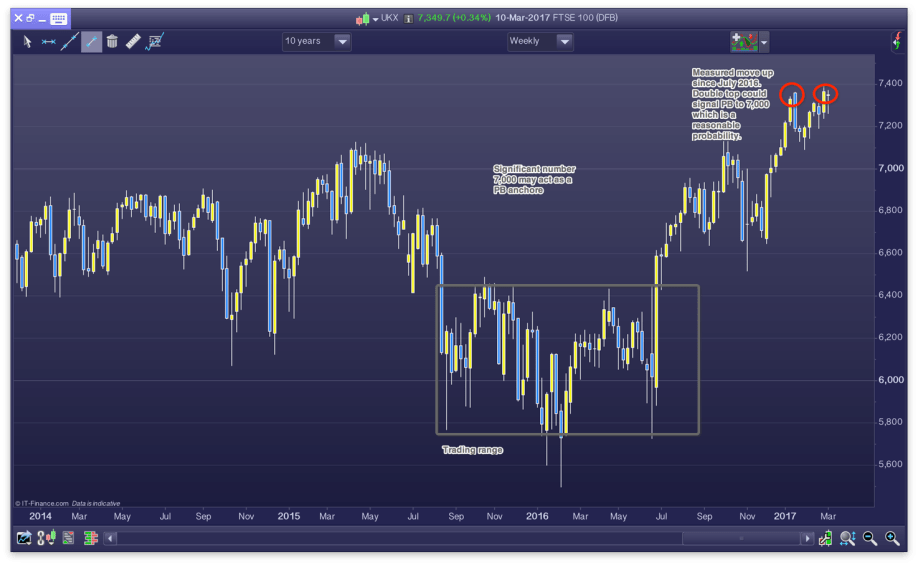This screenshot has width=918, height=565.
Task: Pick the trend line drawing tool
Action: [69, 41]
